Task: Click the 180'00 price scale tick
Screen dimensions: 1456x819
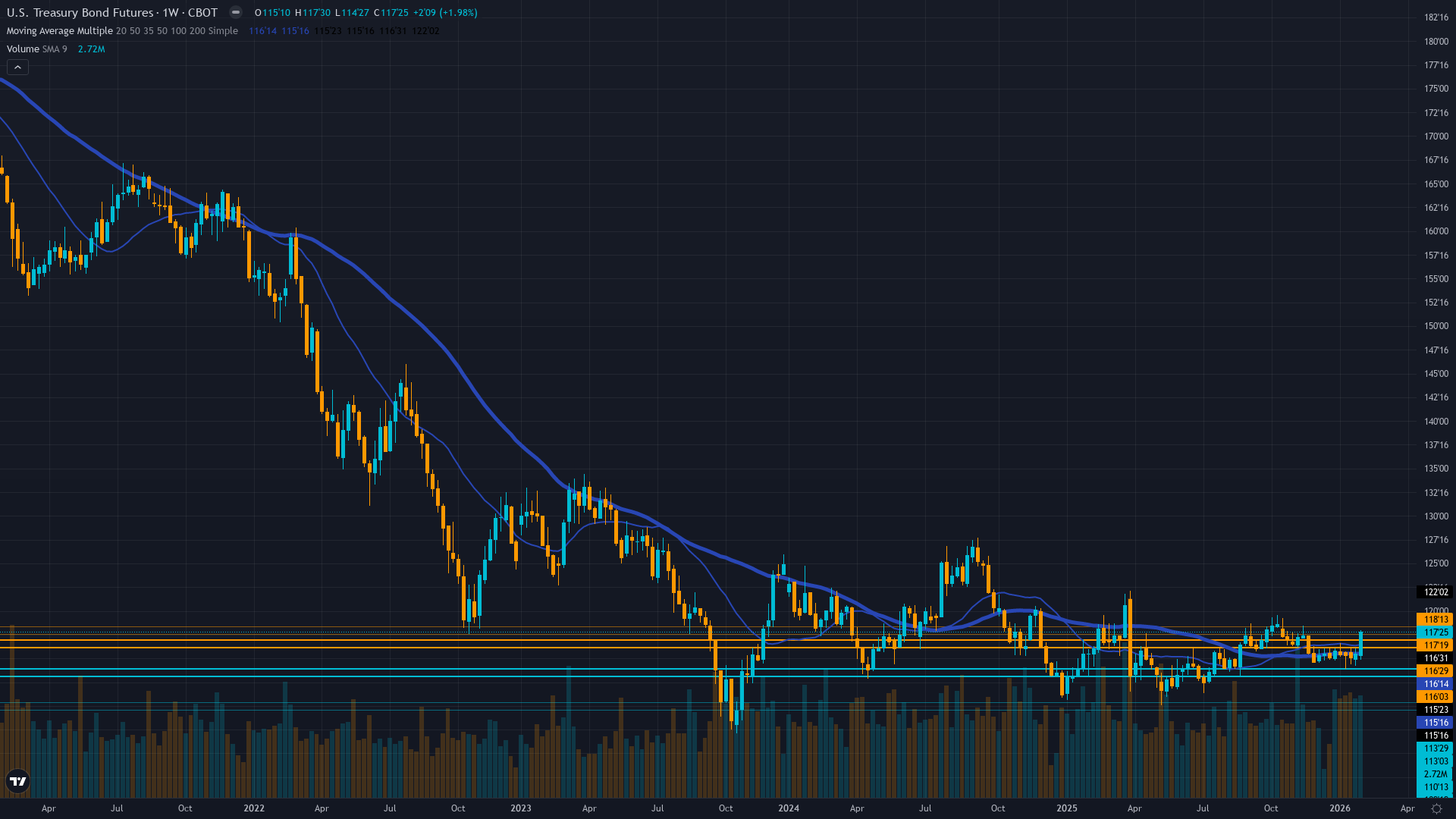Action: pos(1436,42)
